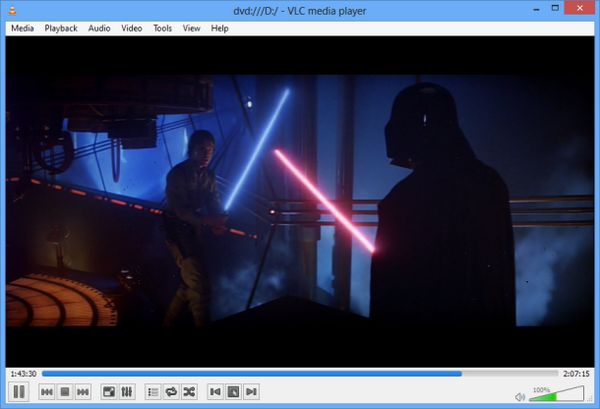Expand the Audio menu
Screen dimensions: 600x409
tap(99, 28)
